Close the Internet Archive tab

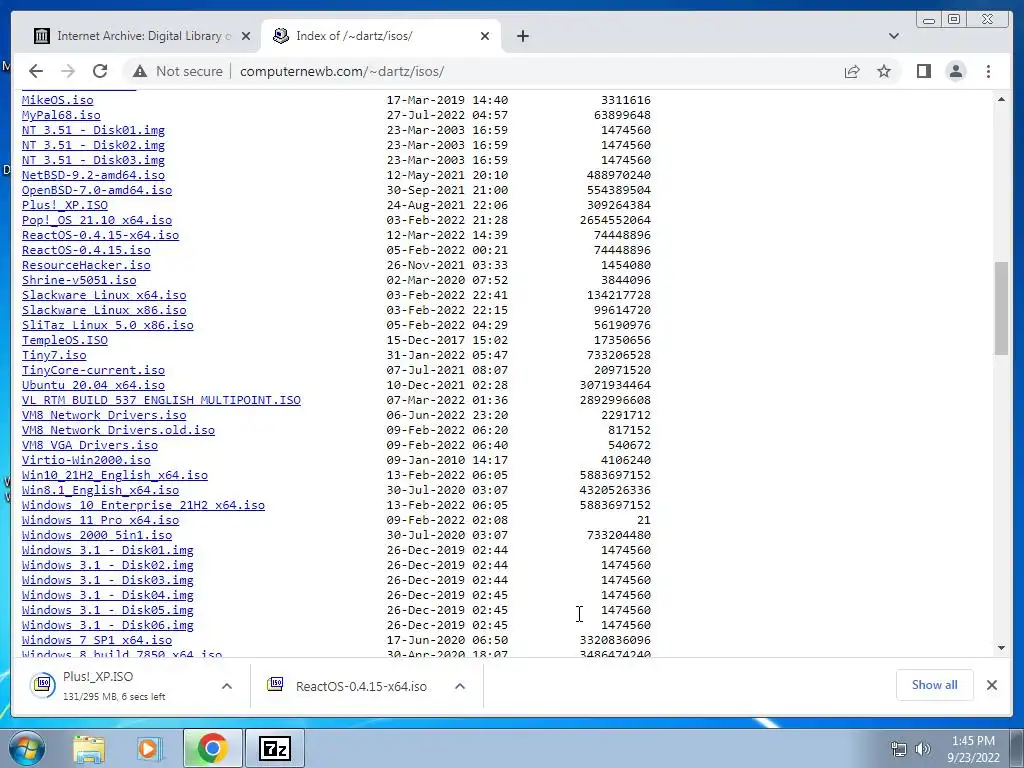tap(246, 36)
